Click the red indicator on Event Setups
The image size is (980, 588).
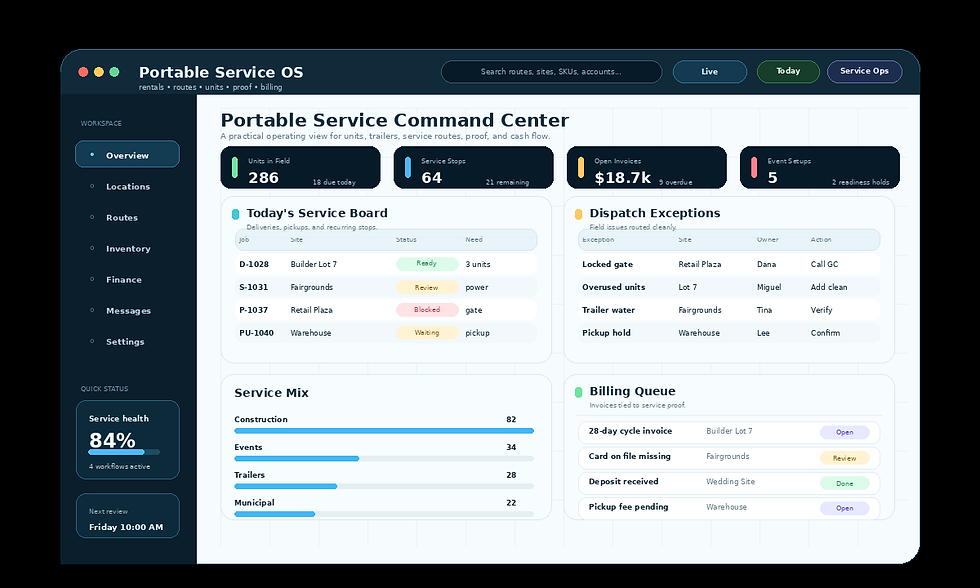pos(754,167)
